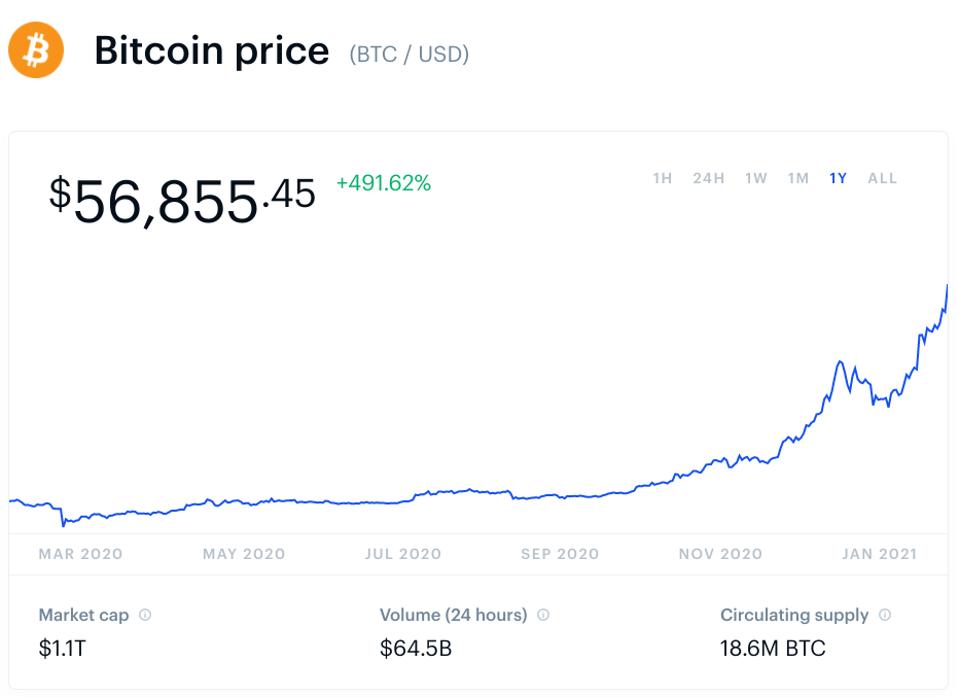This screenshot has height=697, width=959.
Task: Show ALL time price history
Action: click(x=882, y=178)
